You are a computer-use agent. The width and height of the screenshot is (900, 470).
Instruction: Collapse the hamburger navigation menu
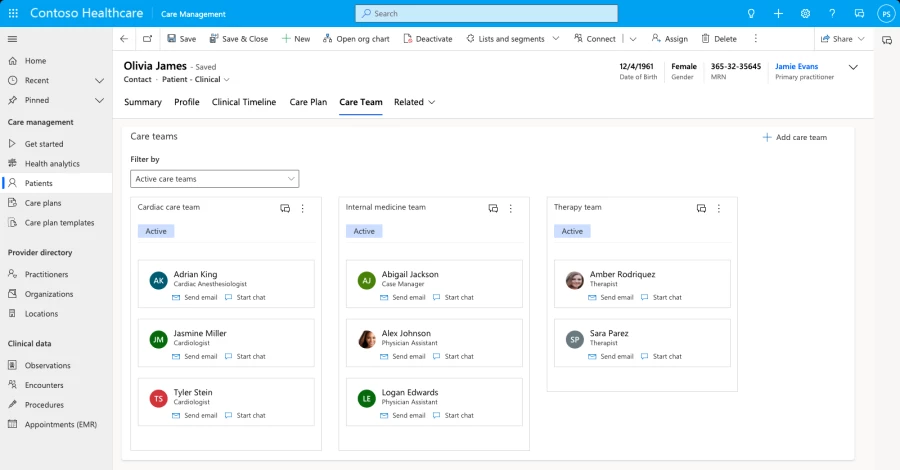[x=12, y=39]
